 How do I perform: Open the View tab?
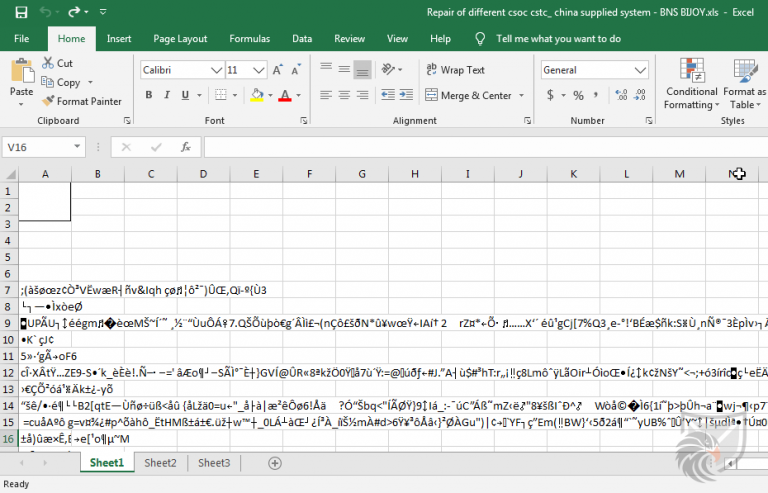click(x=397, y=39)
